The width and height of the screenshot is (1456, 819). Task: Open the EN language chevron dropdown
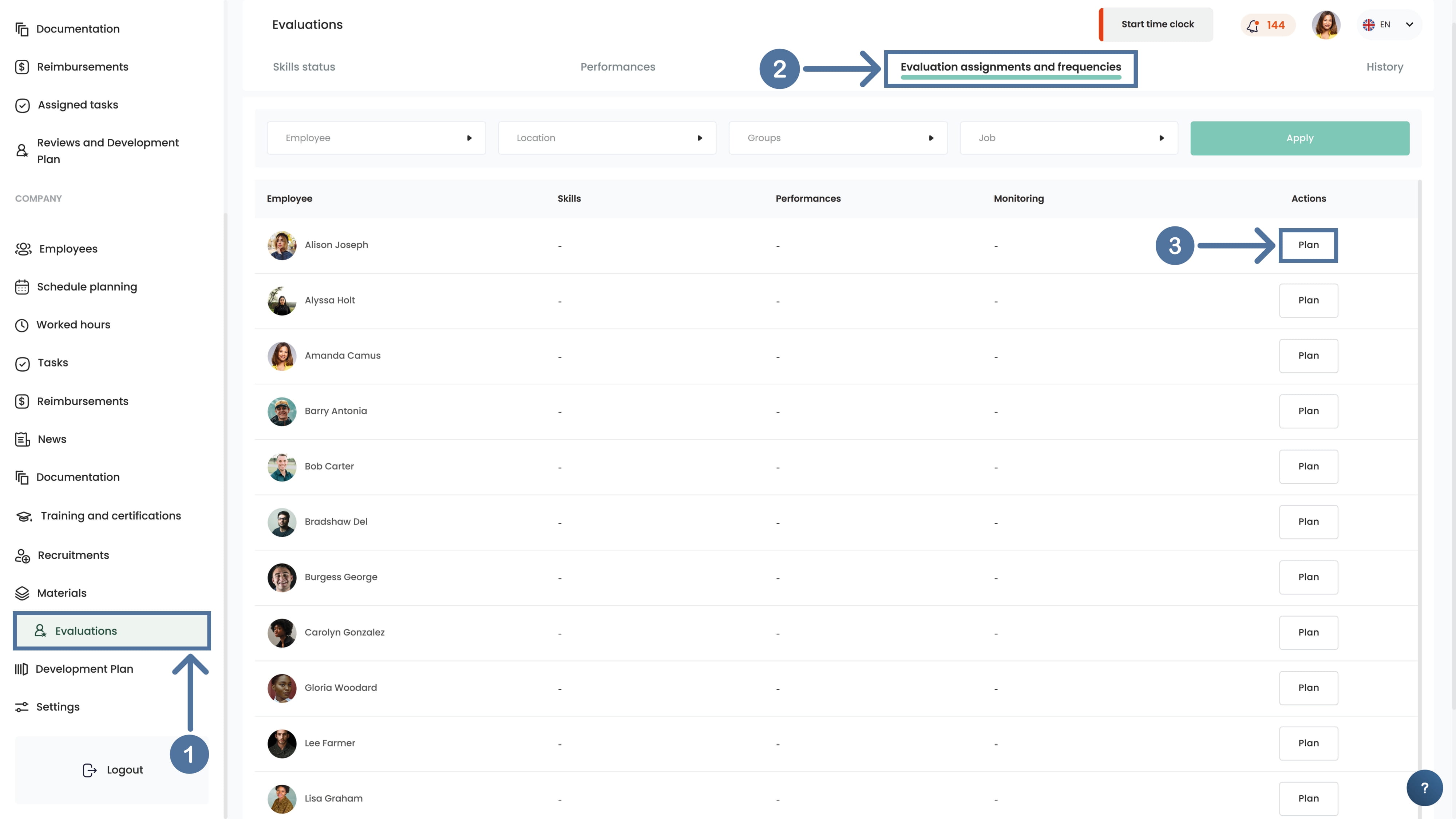(x=1409, y=25)
